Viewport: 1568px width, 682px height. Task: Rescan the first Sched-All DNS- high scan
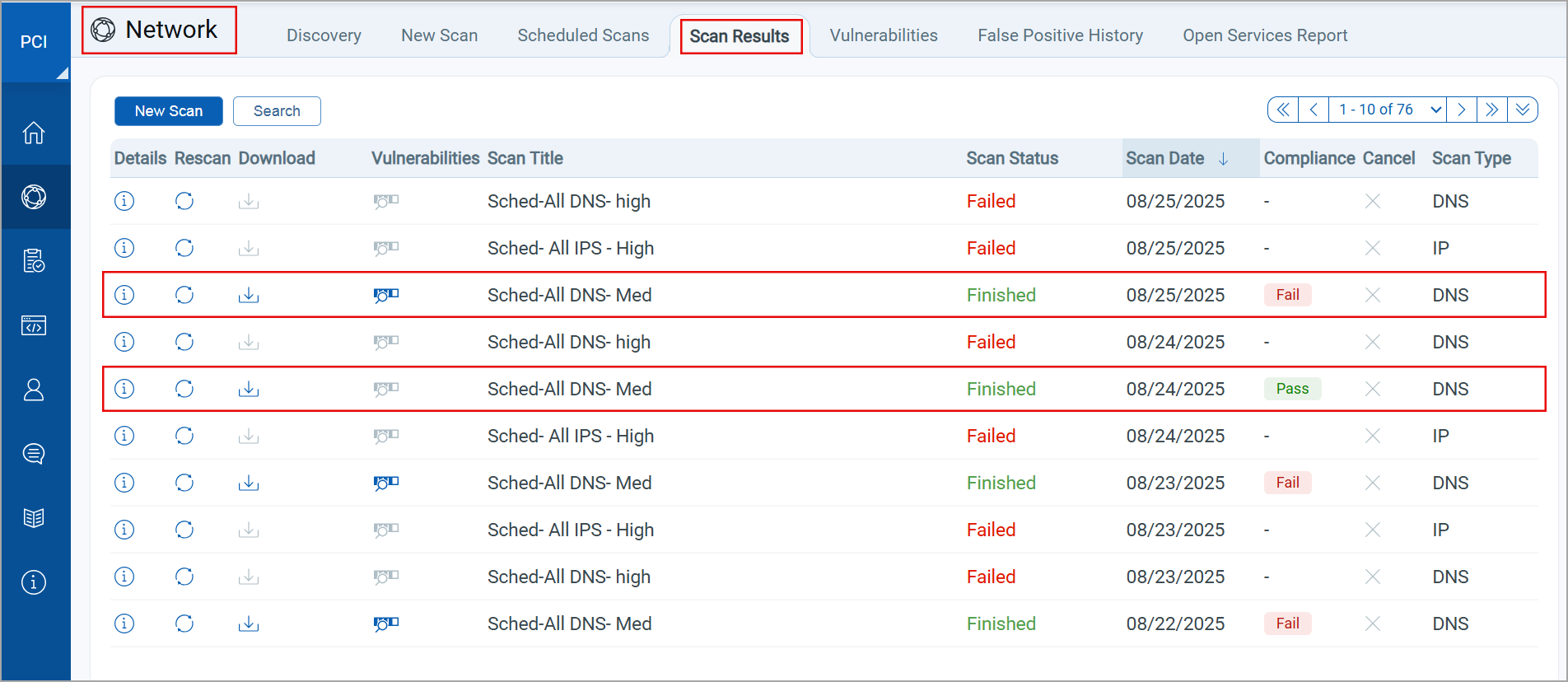(x=184, y=201)
